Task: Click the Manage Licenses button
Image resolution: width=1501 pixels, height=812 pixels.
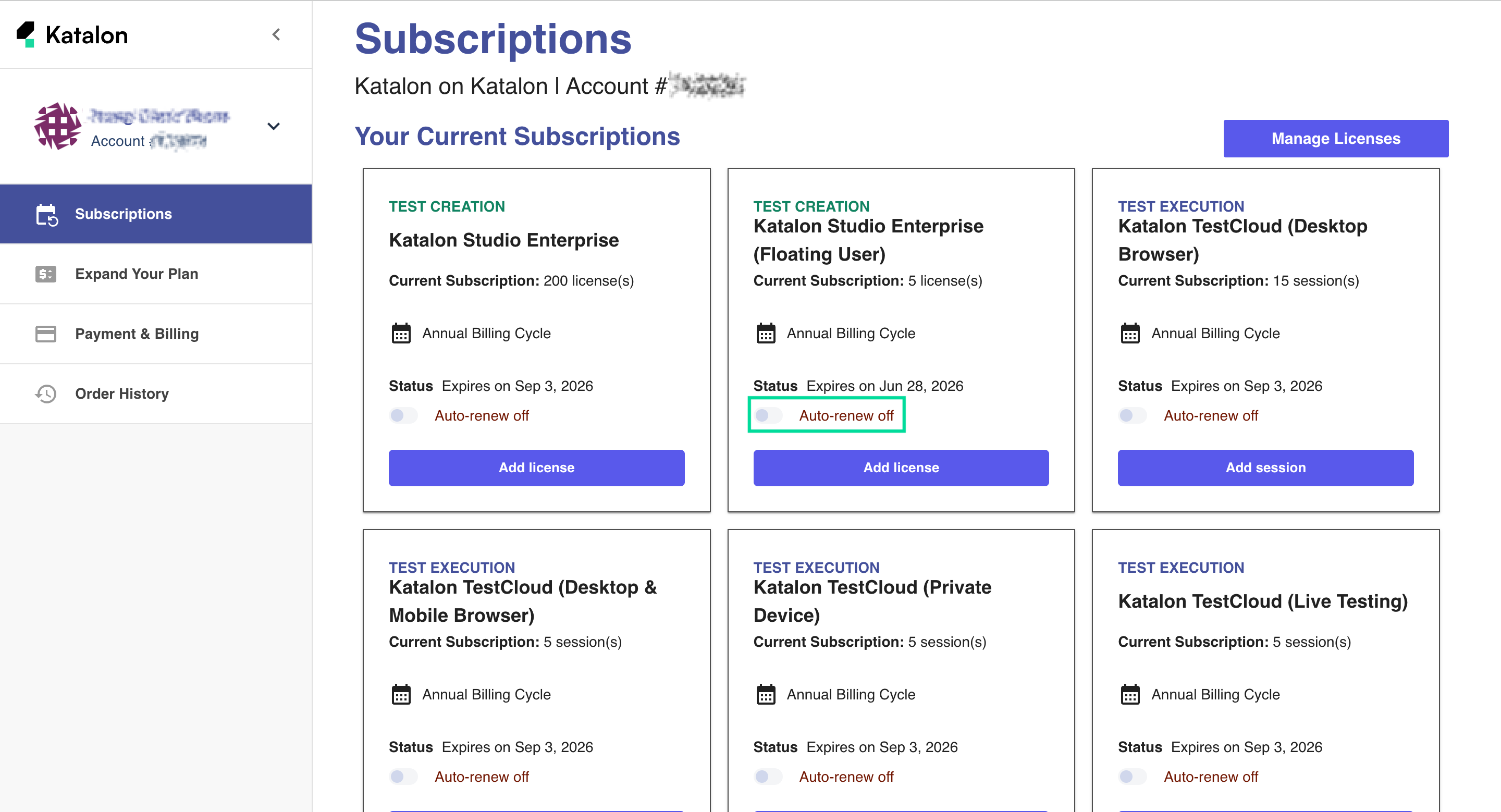Action: (x=1335, y=138)
